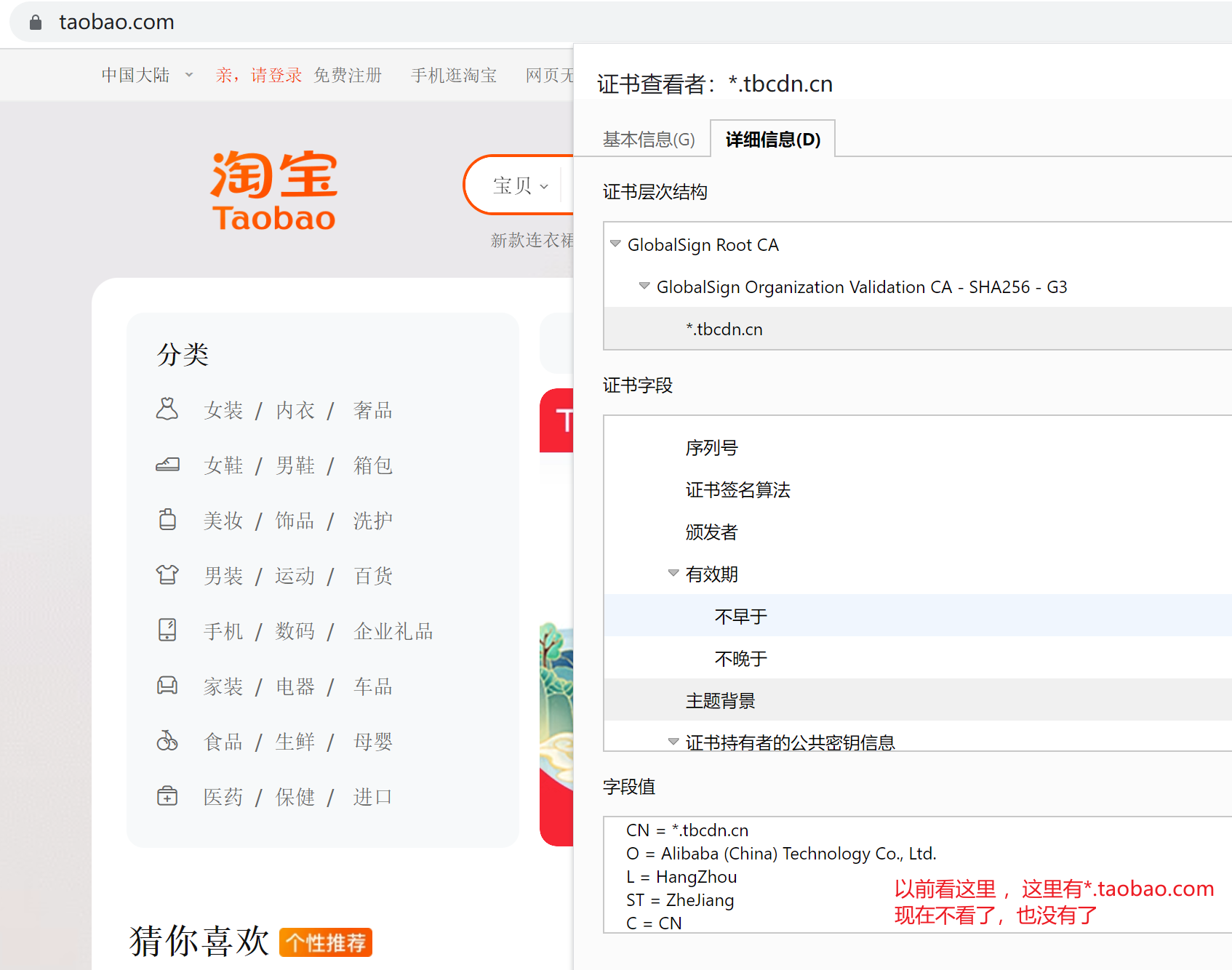Select the *.tbcdn.cn certificate in hierarchy
Image resolution: width=1232 pixels, height=970 pixels.
pos(724,329)
